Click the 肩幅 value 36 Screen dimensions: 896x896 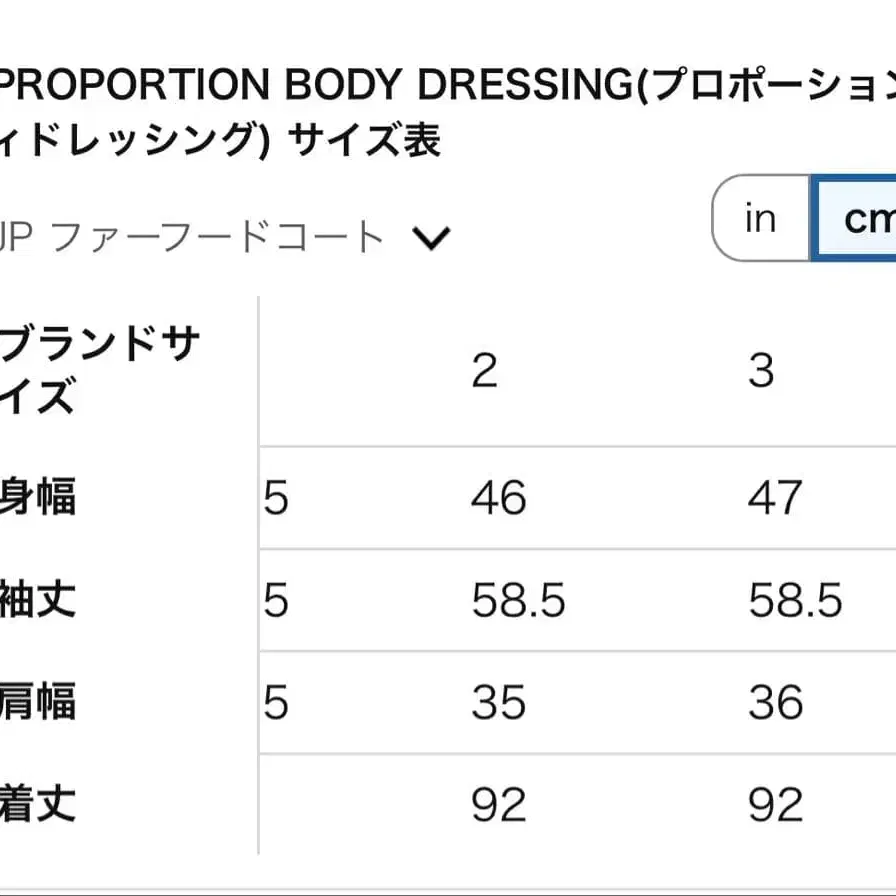coord(775,702)
